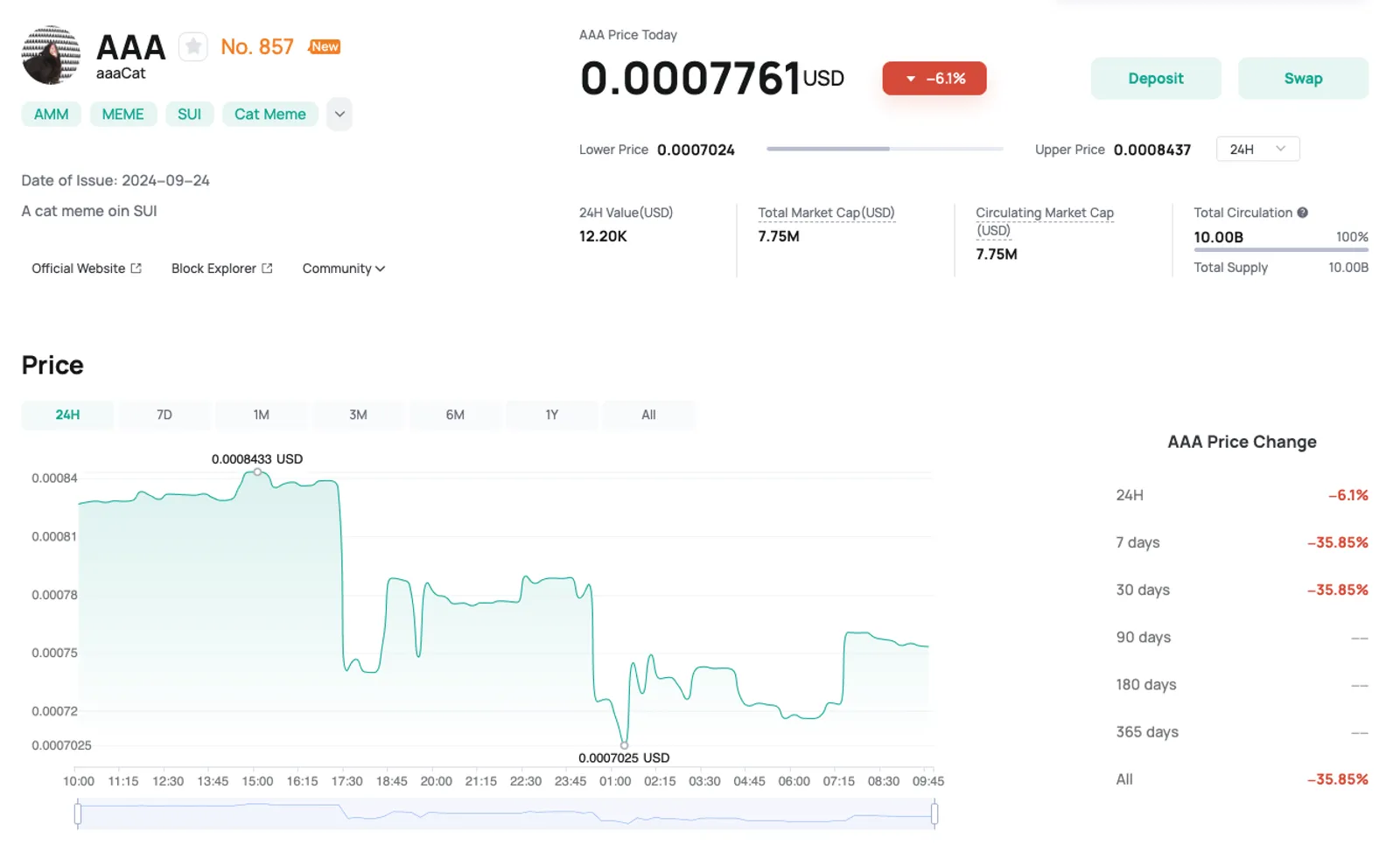Select the AMM tag
This screenshot has height=852, width=1400.
point(52,115)
